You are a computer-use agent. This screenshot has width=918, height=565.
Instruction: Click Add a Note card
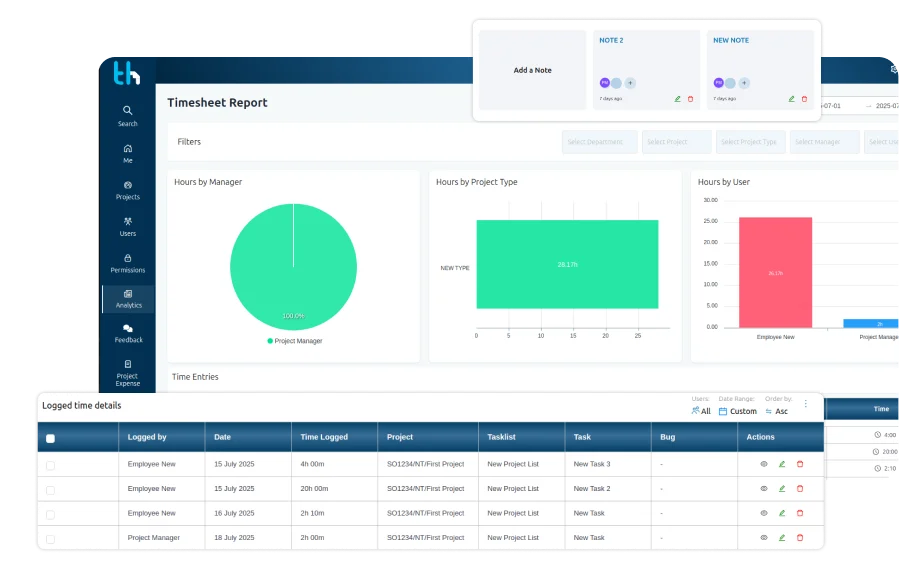tap(532, 70)
